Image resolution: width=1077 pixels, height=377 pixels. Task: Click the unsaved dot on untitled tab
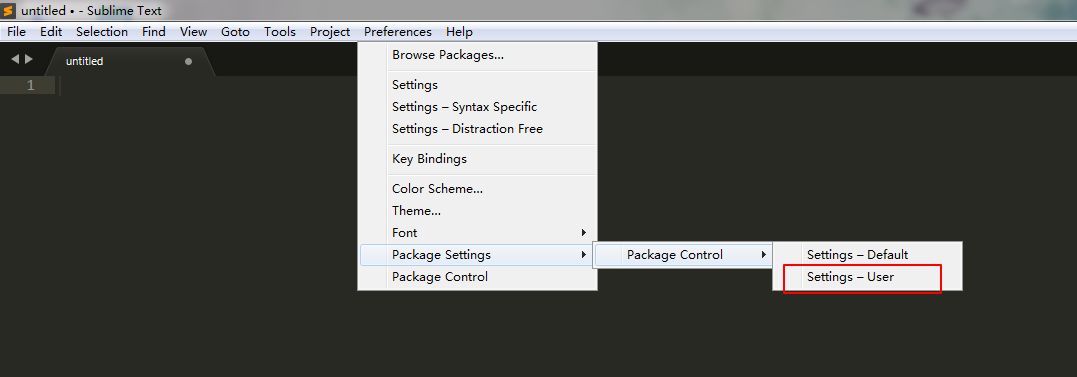click(188, 61)
